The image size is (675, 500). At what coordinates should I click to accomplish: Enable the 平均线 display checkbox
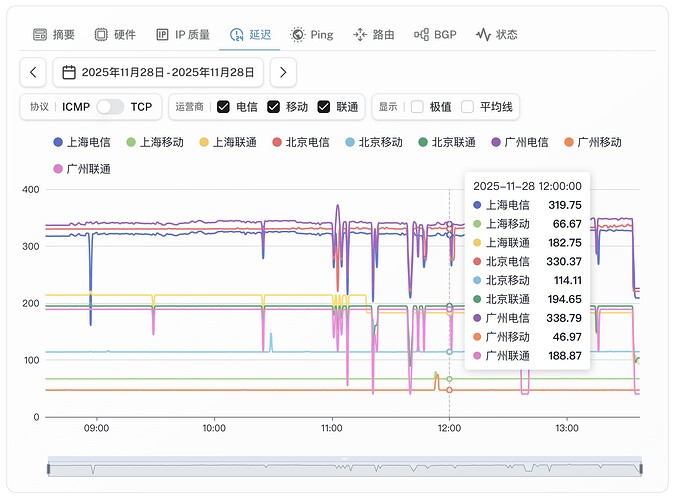coord(468,107)
